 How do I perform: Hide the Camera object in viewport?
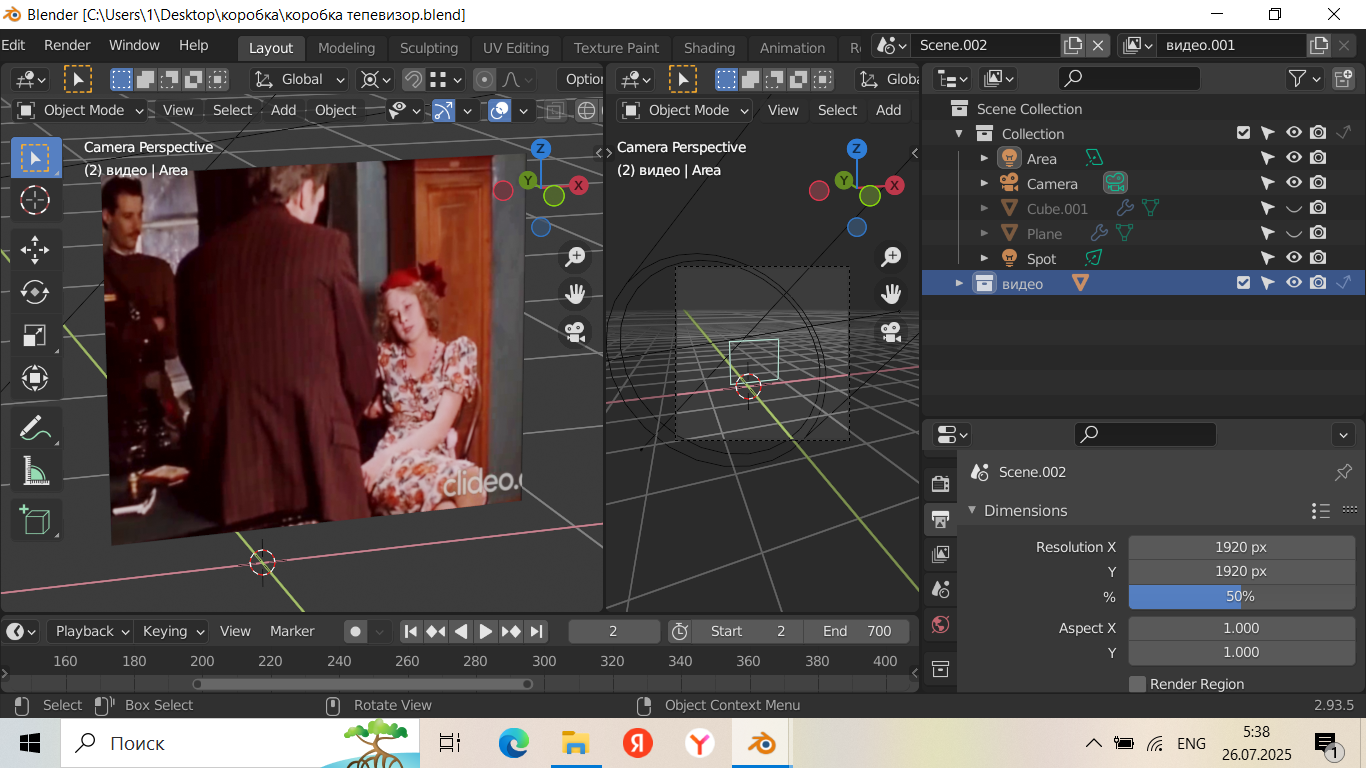point(1294,184)
